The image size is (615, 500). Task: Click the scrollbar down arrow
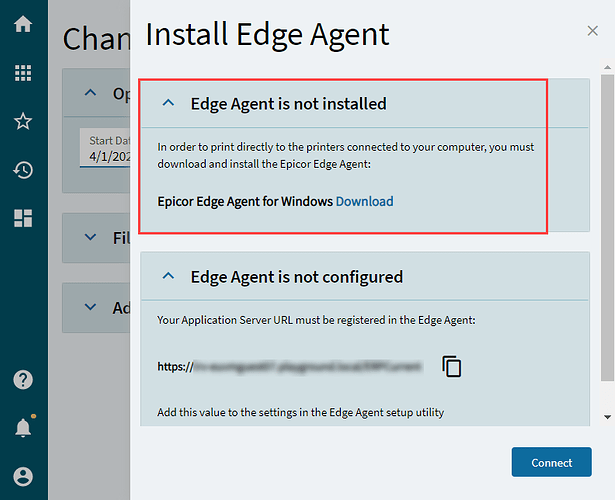pyautogui.click(x=608, y=417)
